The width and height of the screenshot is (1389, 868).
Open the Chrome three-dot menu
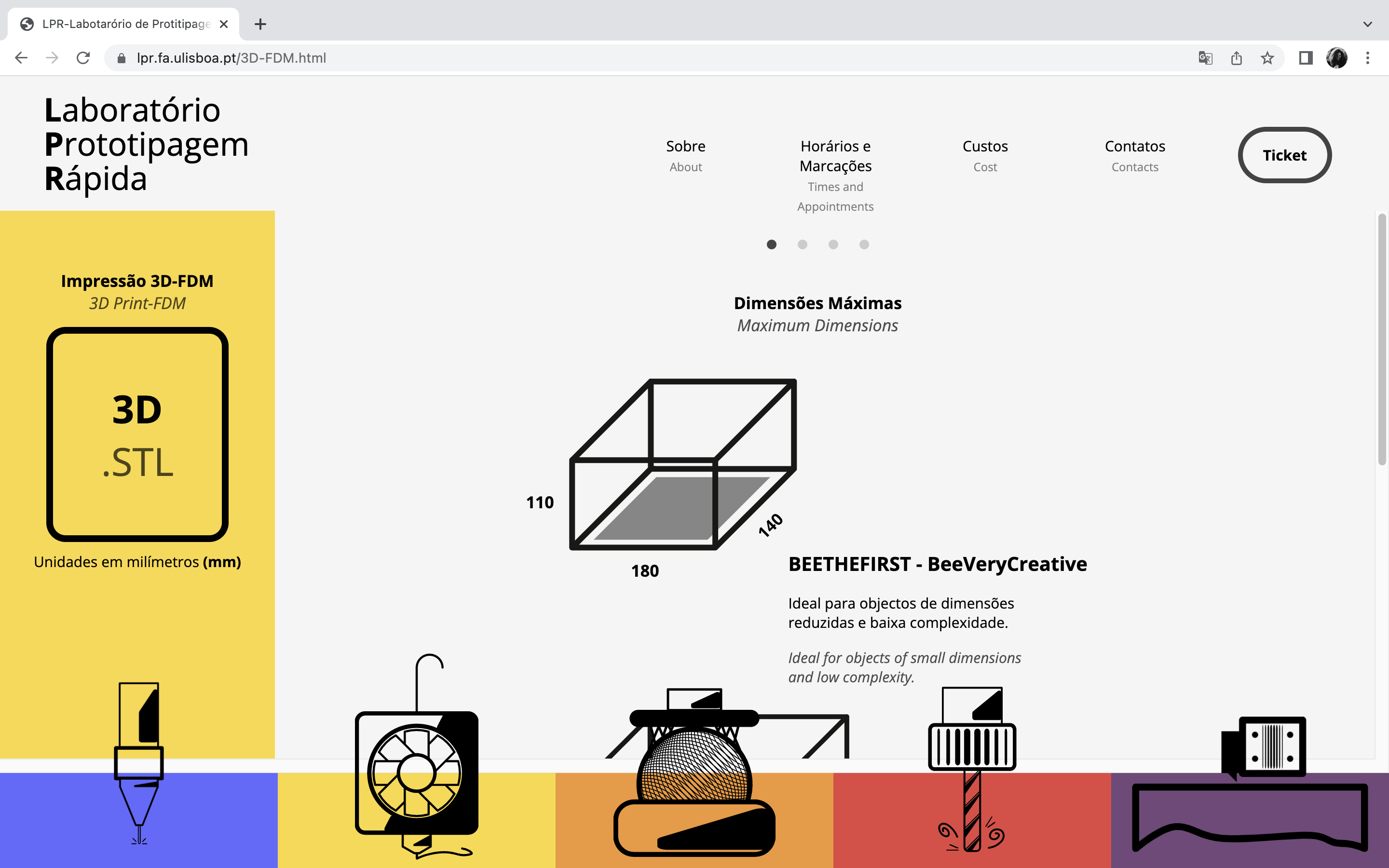(x=1368, y=58)
